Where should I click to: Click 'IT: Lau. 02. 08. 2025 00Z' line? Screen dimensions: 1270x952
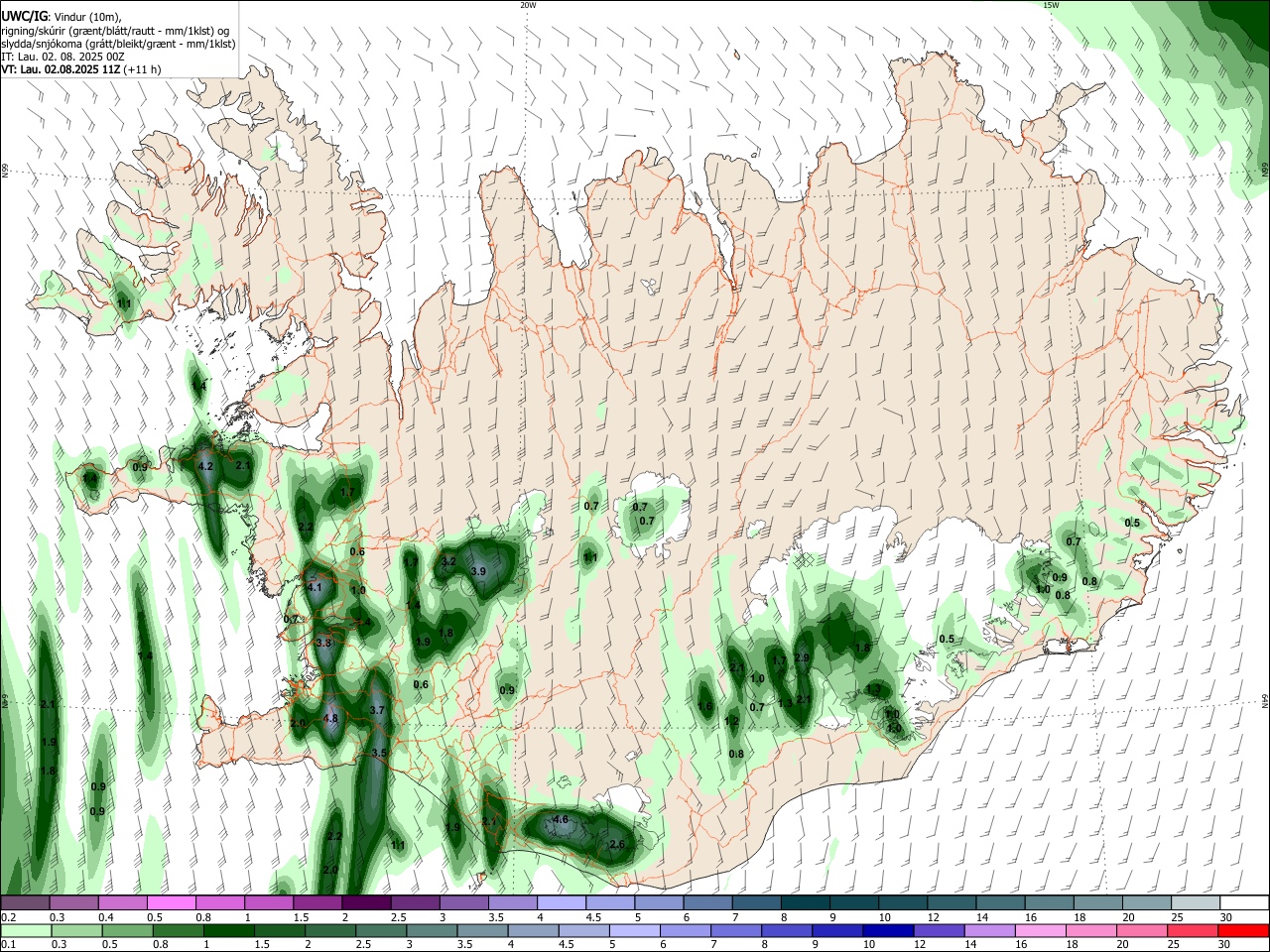(x=63, y=57)
